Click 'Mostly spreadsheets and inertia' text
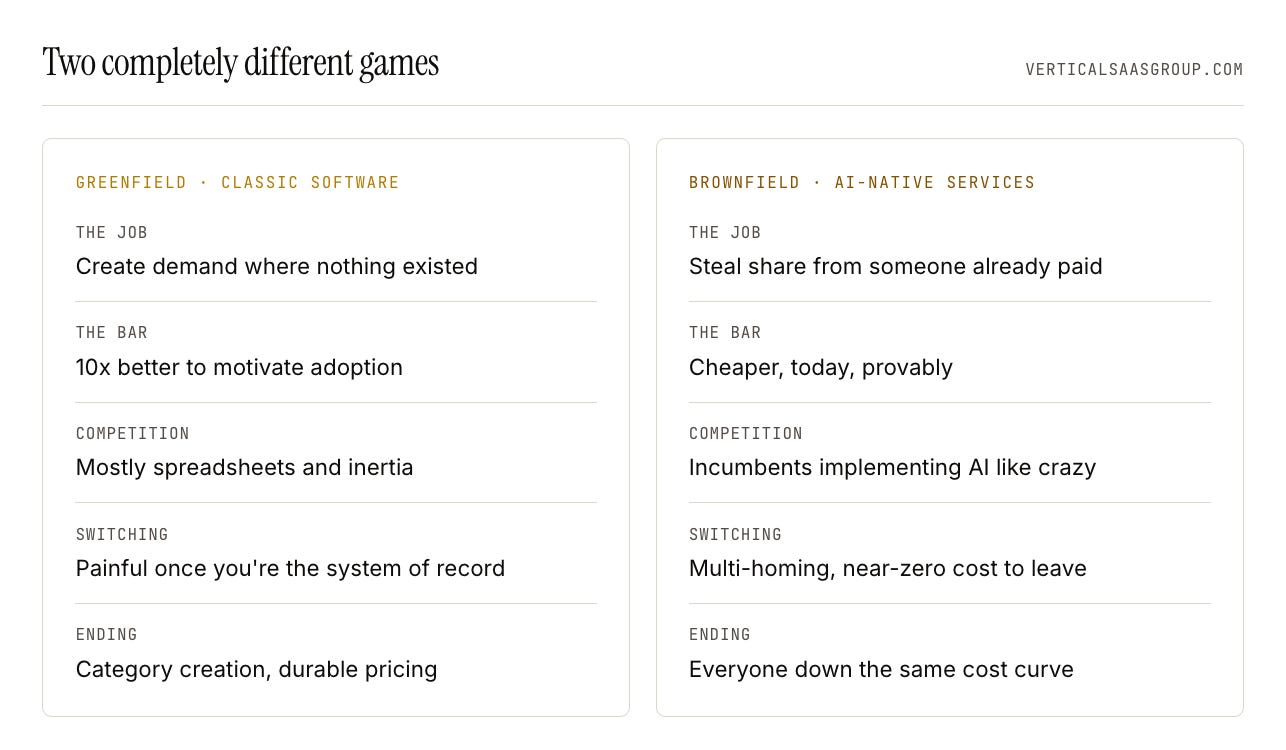Image resolution: width=1286 pixels, height=750 pixels. (x=245, y=467)
